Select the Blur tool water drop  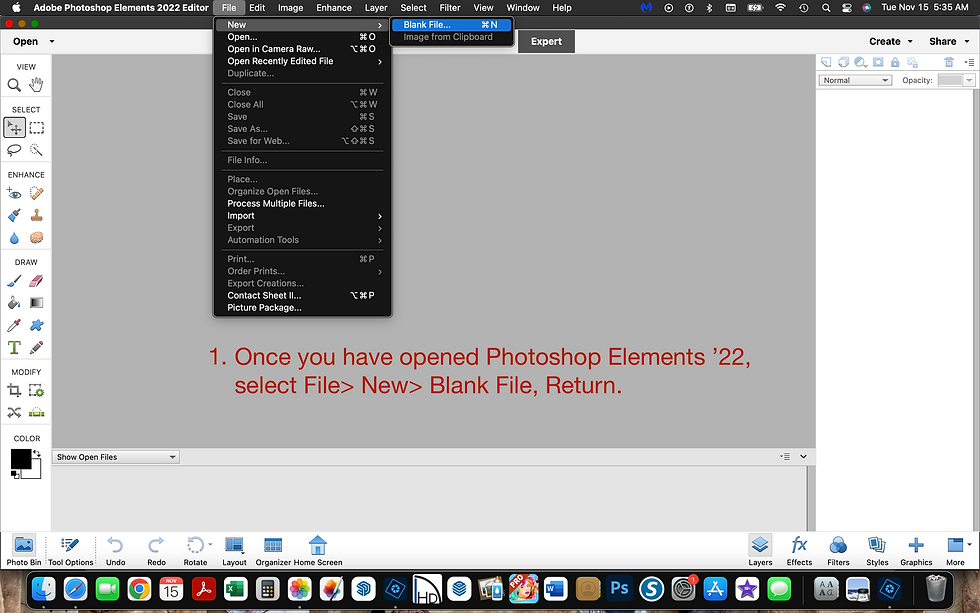14,238
